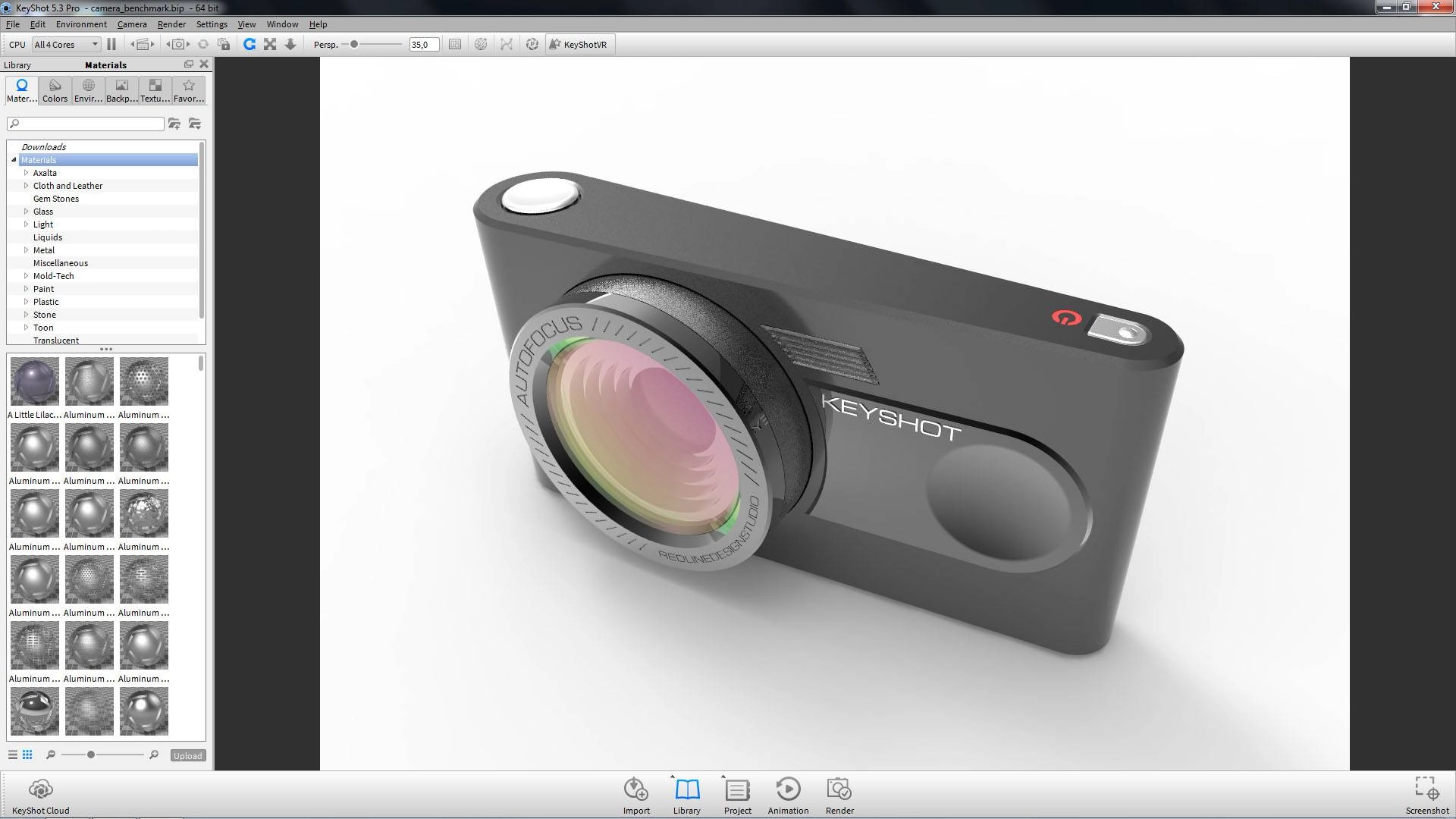Screen dimensions: 1456x819
Task: Expand the Glass folder
Action: pyautogui.click(x=26, y=212)
